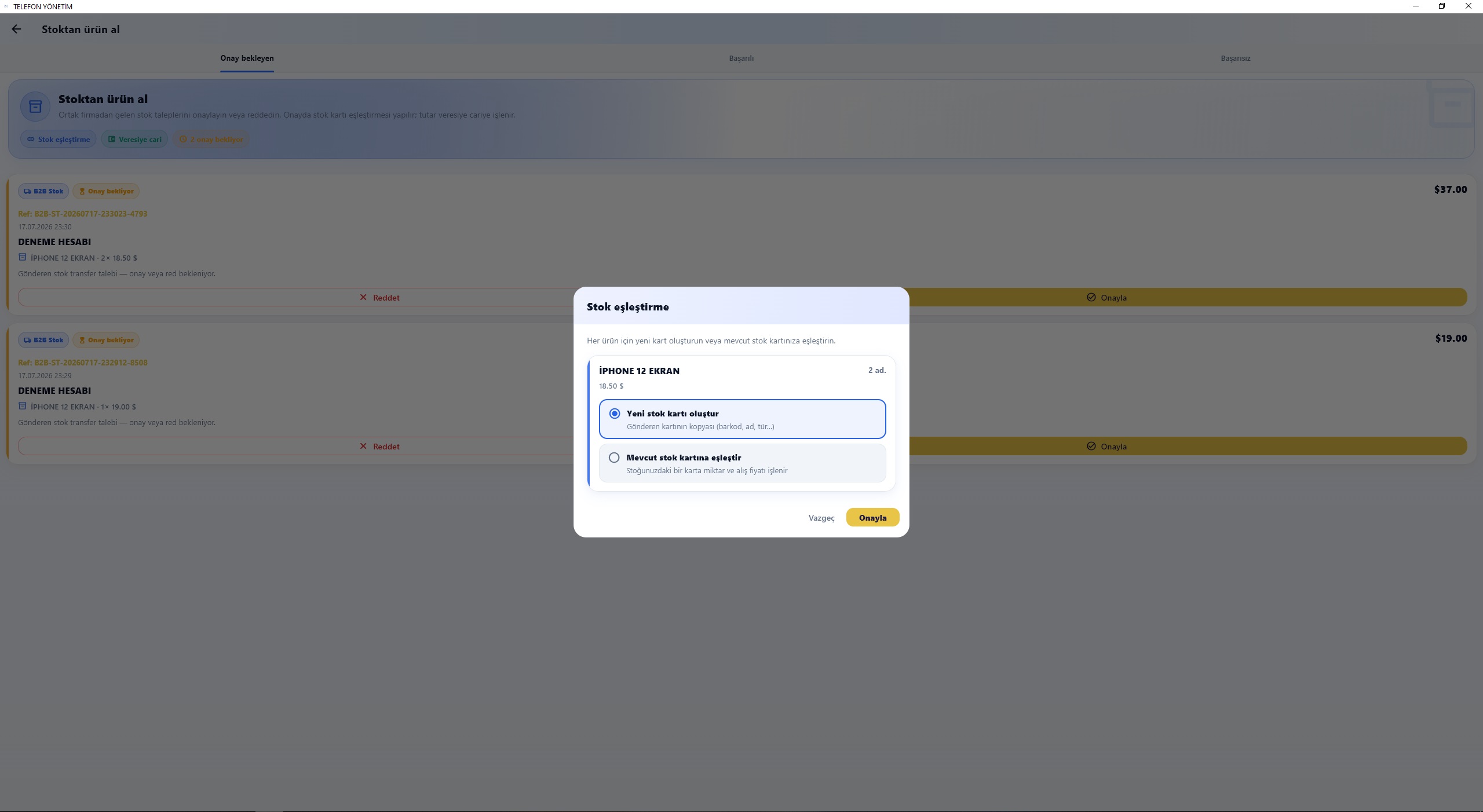Click reference Ref: B2B-ST-20260717-233023-4793

82,214
